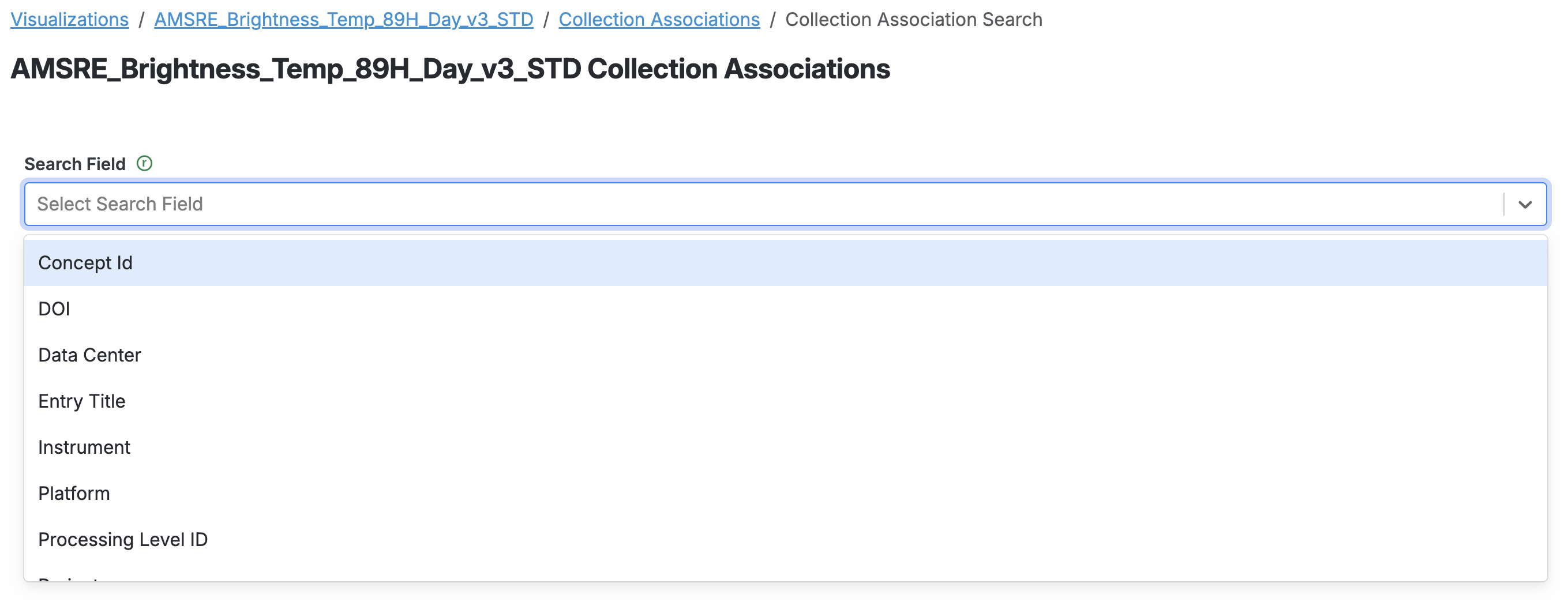Select the DOI option

[x=54, y=309]
